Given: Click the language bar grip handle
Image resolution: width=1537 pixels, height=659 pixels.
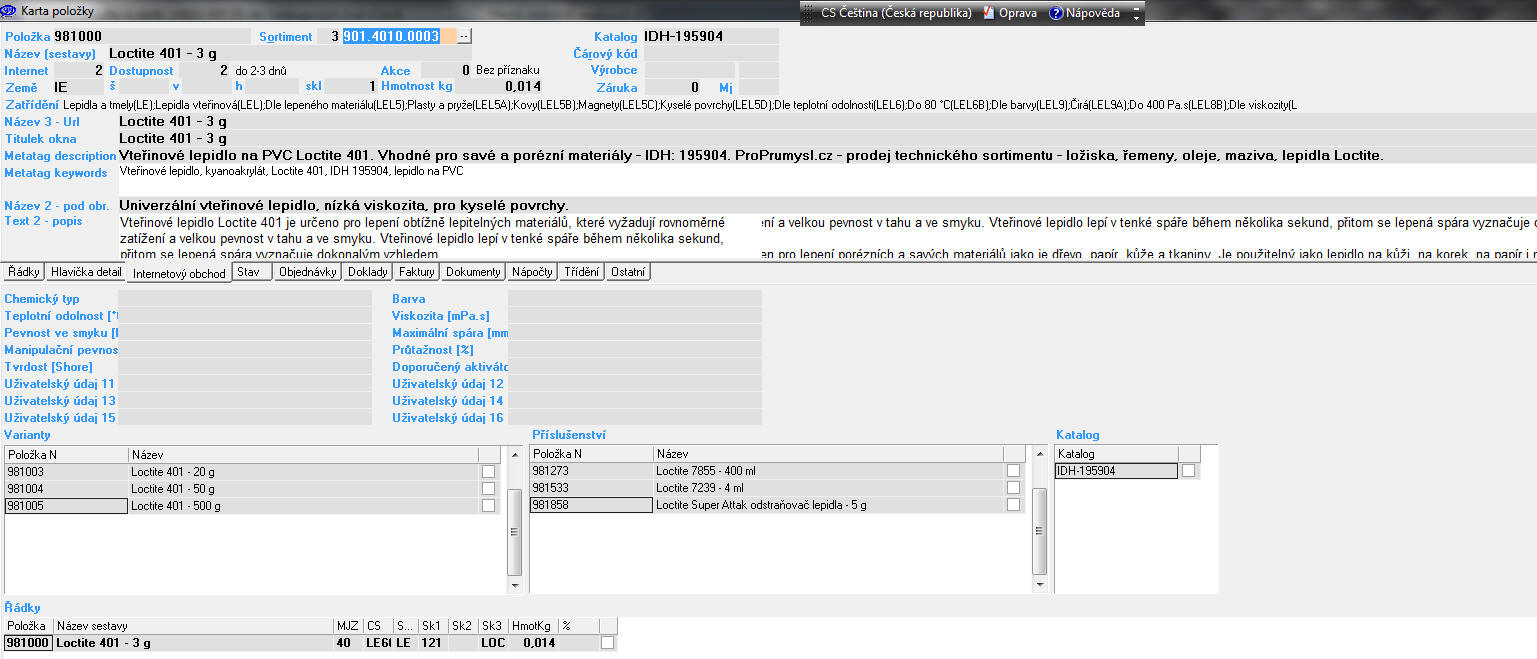Looking at the screenshot, I should (x=806, y=13).
